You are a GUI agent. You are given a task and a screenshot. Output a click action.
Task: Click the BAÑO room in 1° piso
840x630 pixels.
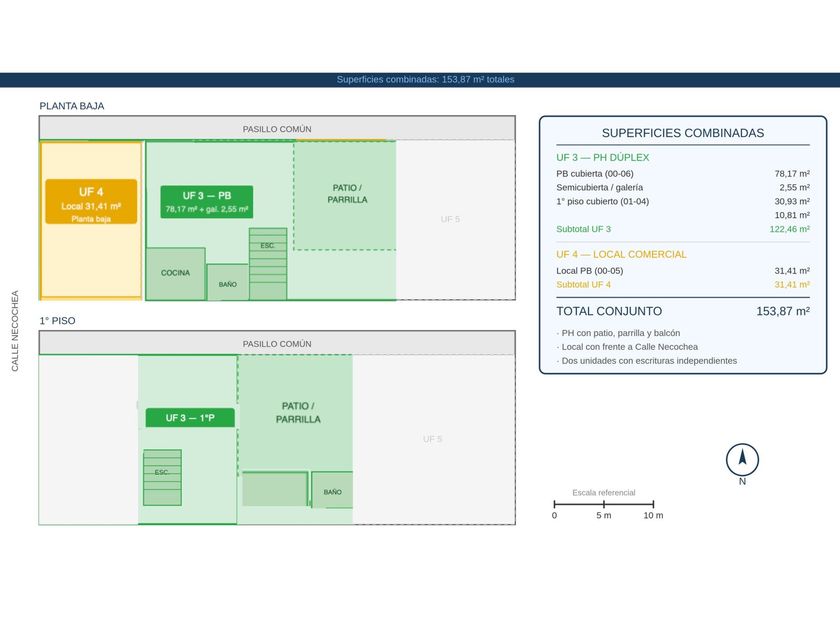(332, 490)
